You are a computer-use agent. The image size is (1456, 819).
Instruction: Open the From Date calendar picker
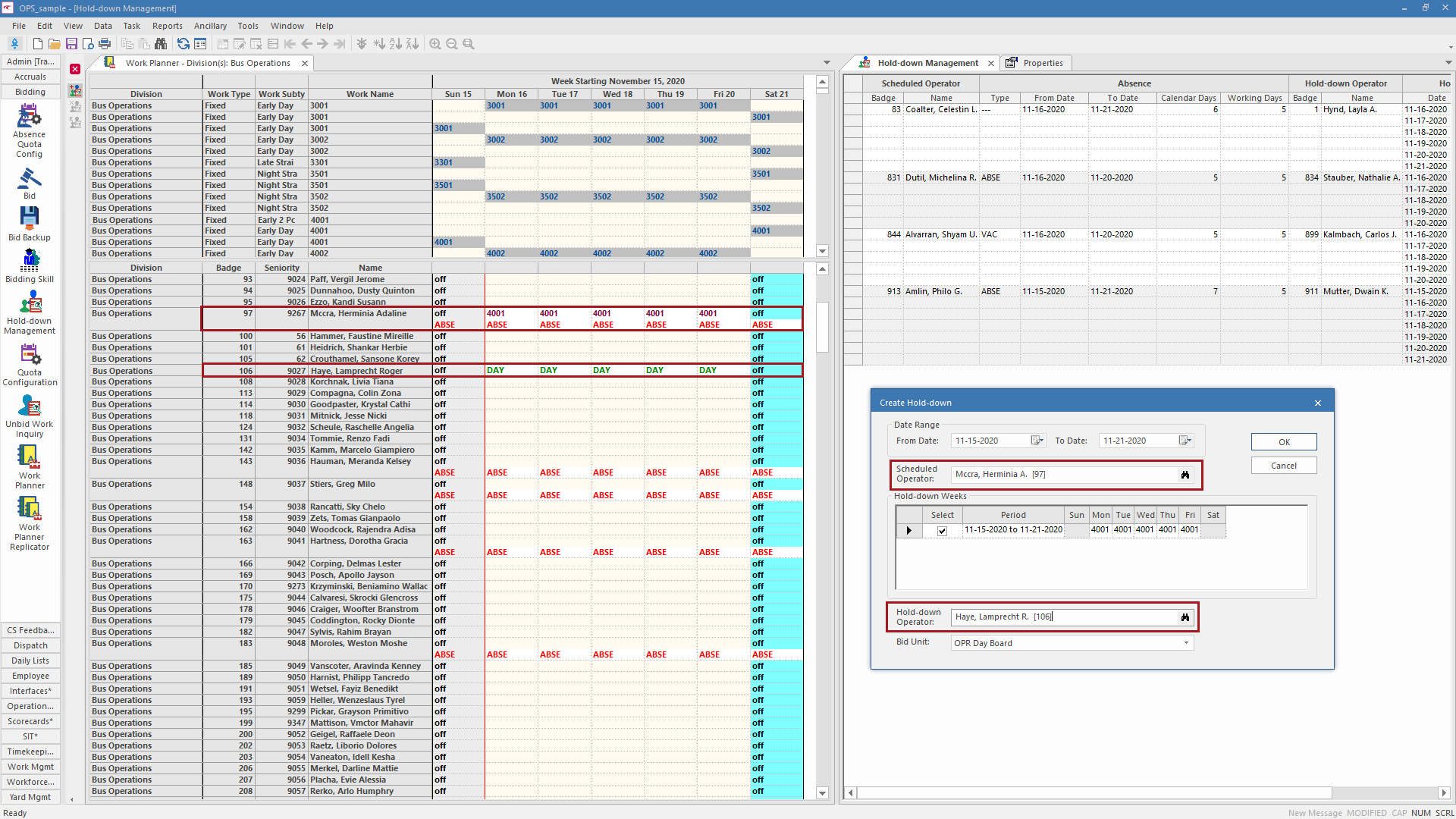(1037, 441)
